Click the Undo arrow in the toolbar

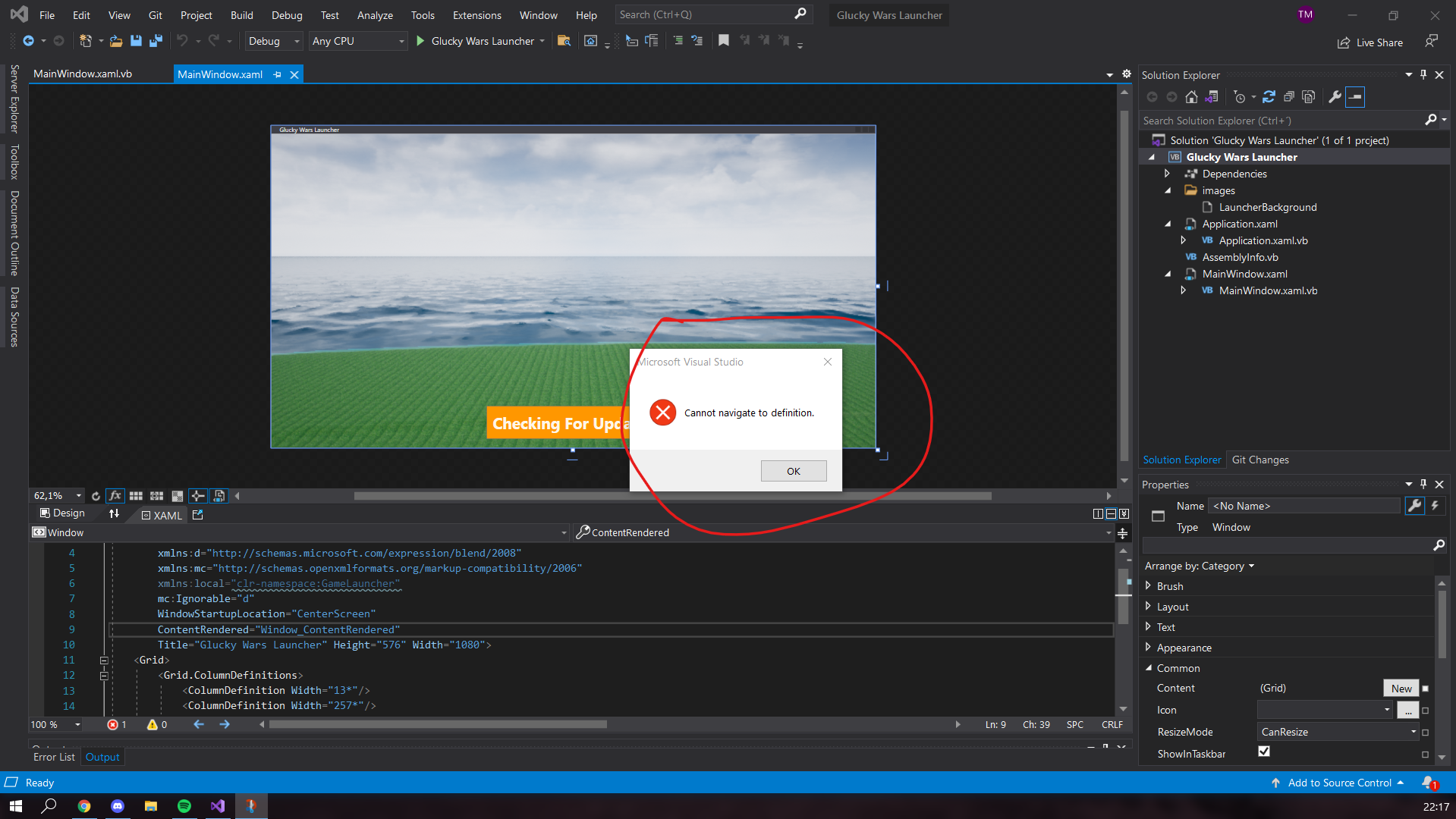pyautogui.click(x=182, y=41)
